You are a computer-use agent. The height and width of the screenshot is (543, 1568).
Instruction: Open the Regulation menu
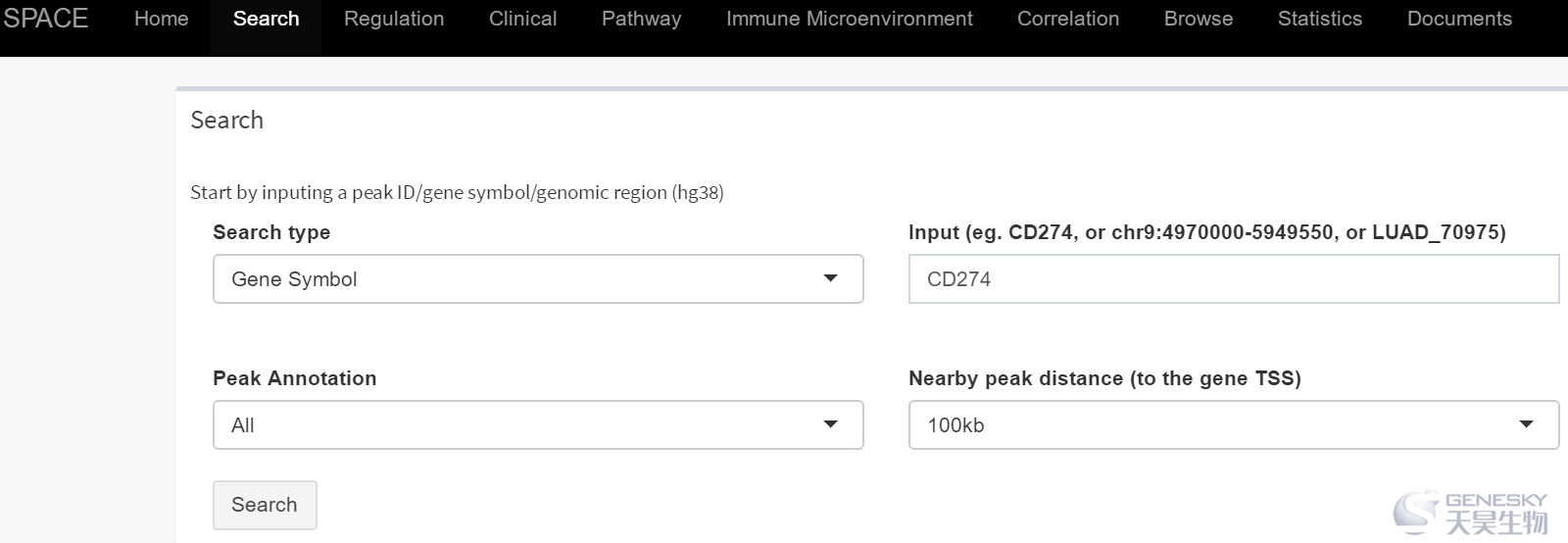[x=394, y=19]
